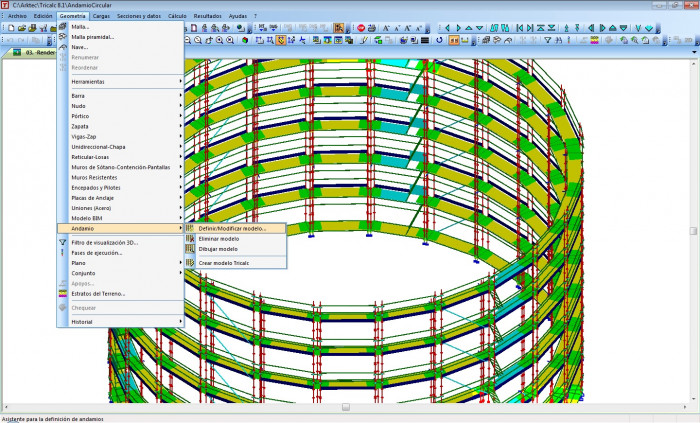700x423 pixels.
Task: Expand the Placas de Anclaje submenu
Action: [121, 198]
